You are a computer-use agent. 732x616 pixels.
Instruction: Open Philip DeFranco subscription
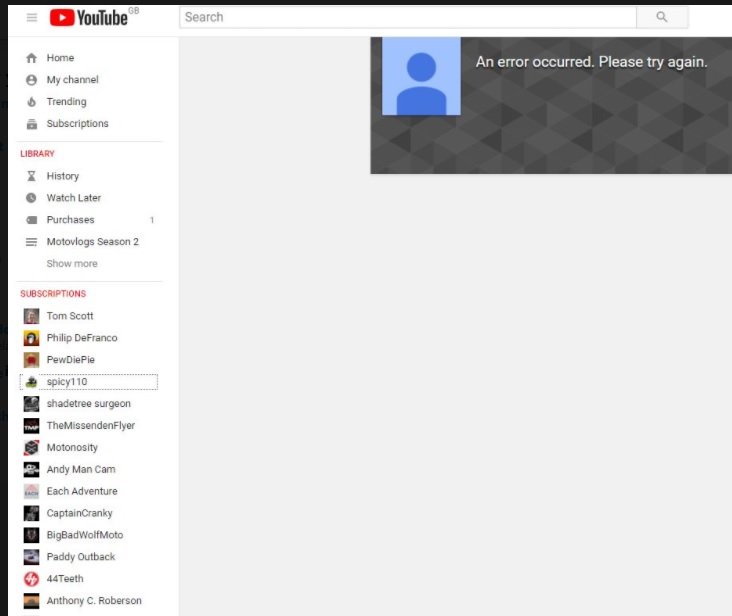click(x=82, y=338)
